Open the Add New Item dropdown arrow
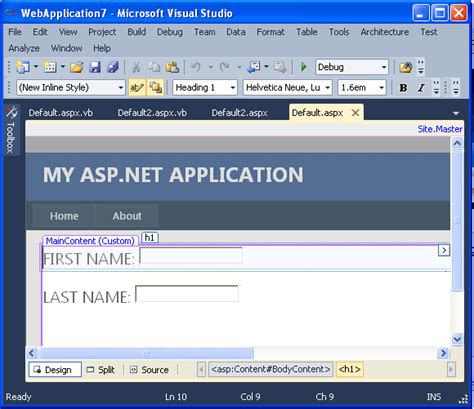 point(63,67)
